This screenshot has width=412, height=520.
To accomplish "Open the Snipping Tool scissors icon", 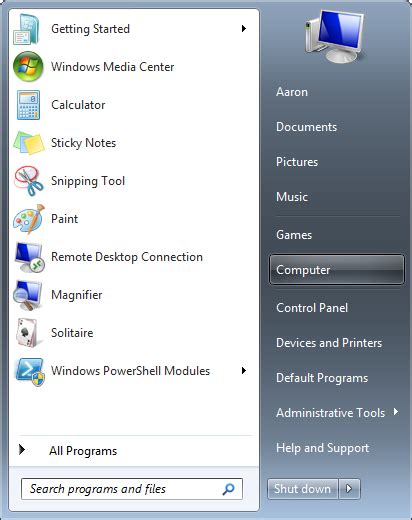I will point(28,181).
